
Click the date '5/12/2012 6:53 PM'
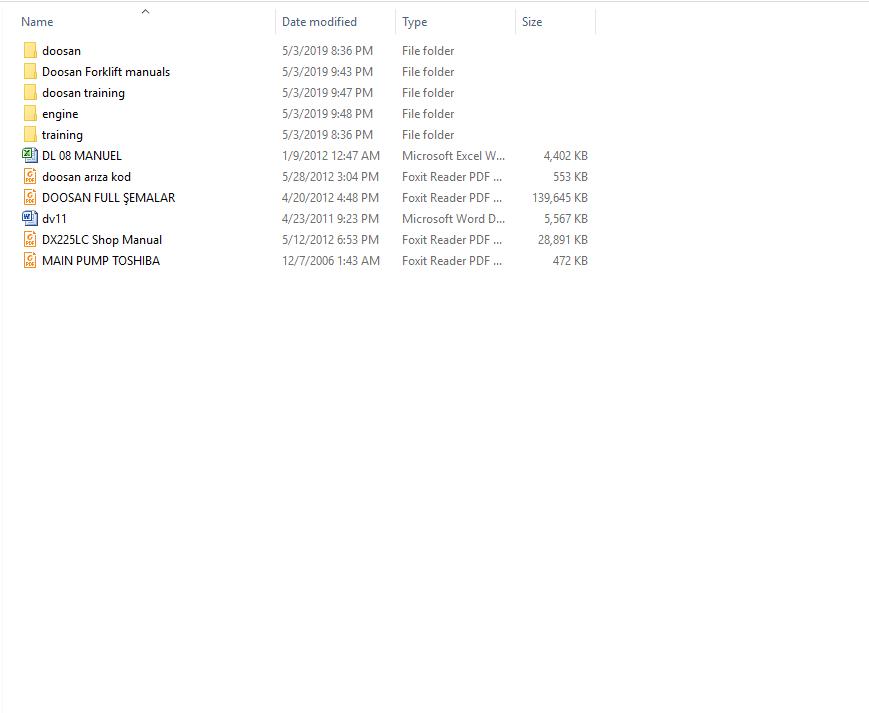330,240
